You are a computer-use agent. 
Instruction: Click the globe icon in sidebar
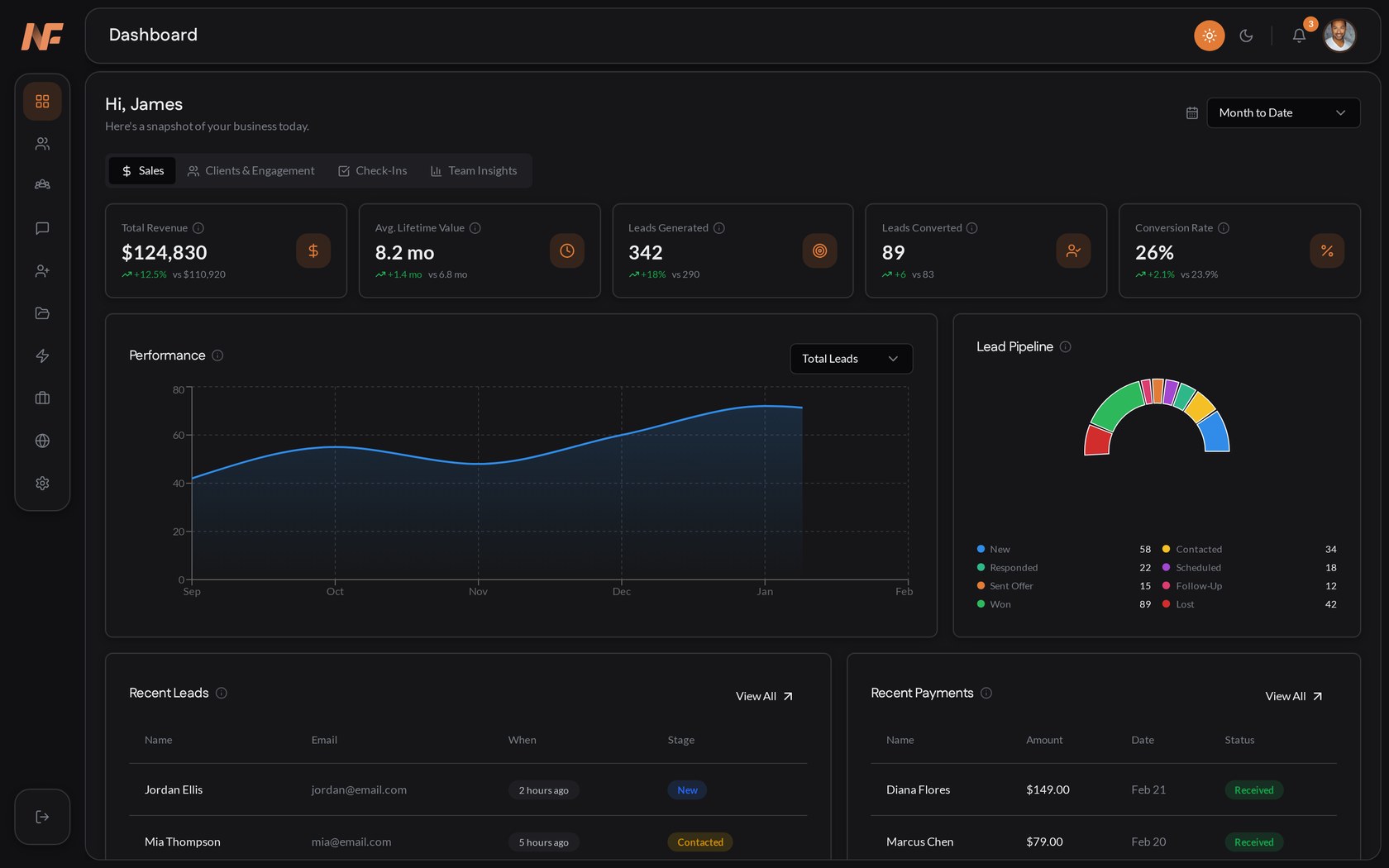click(42, 441)
